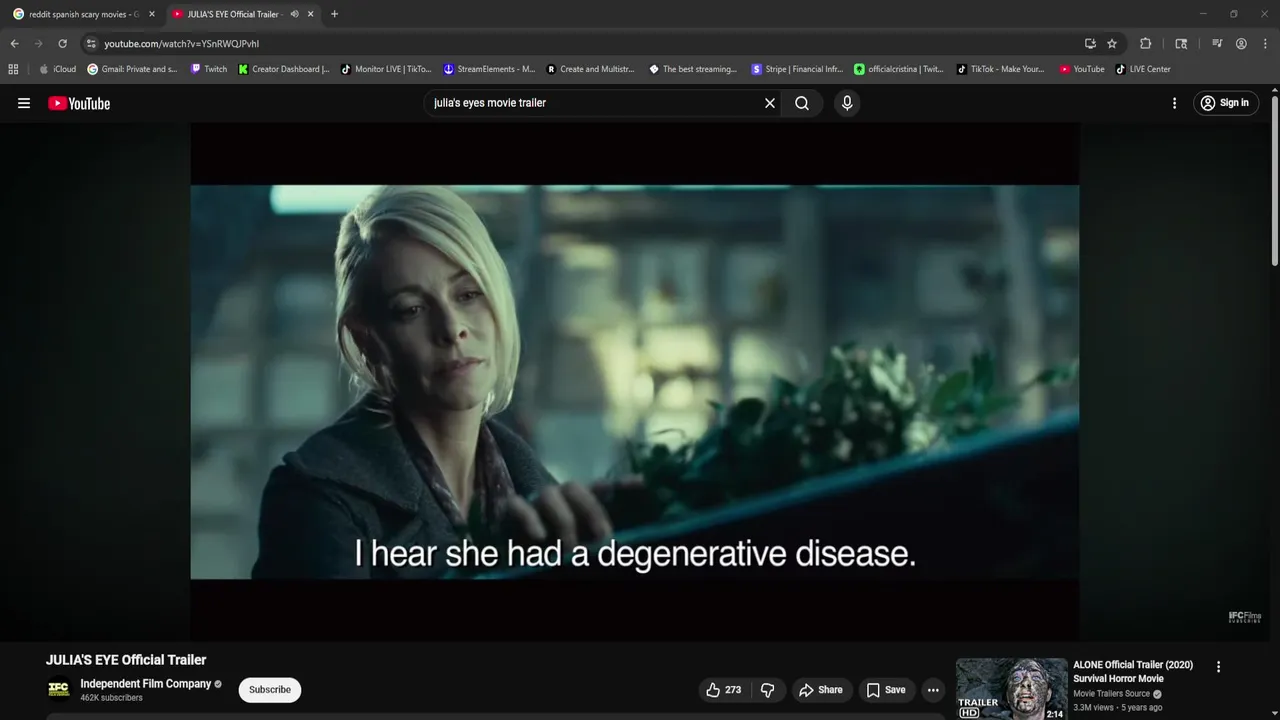
Task: Go to the YouTube home logo
Action: [79, 103]
